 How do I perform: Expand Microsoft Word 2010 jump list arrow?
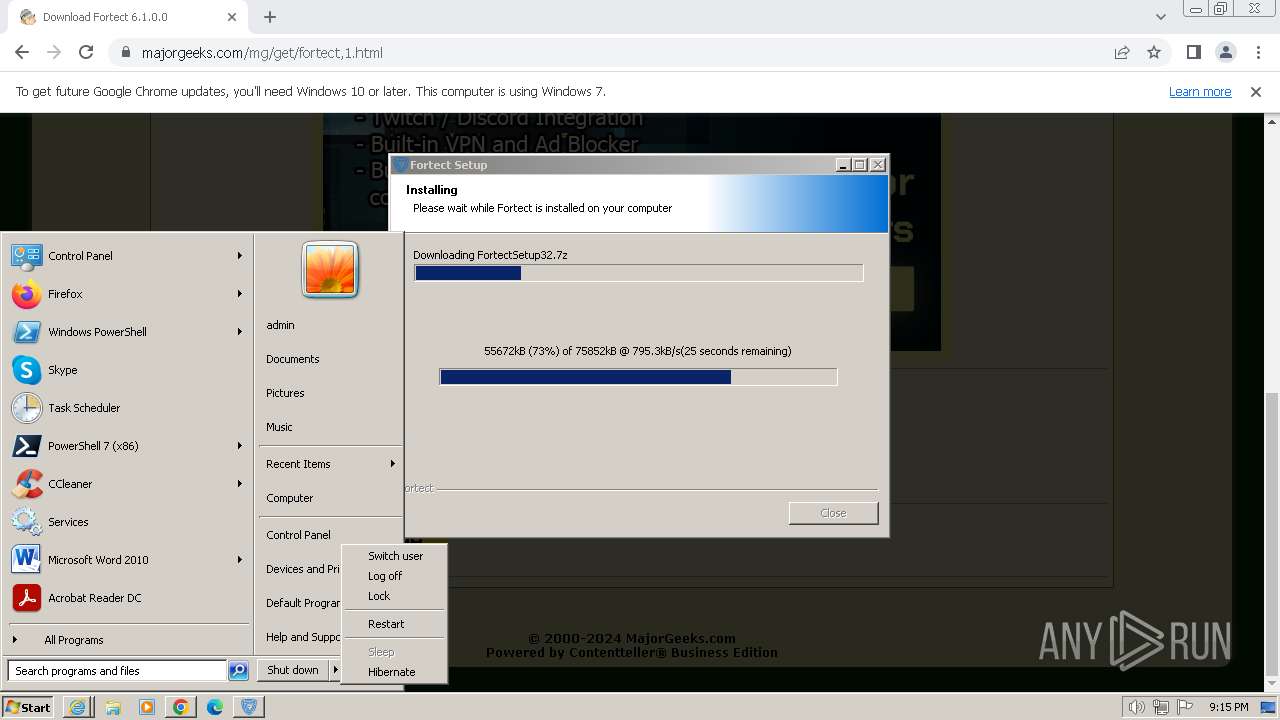(x=240, y=560)
